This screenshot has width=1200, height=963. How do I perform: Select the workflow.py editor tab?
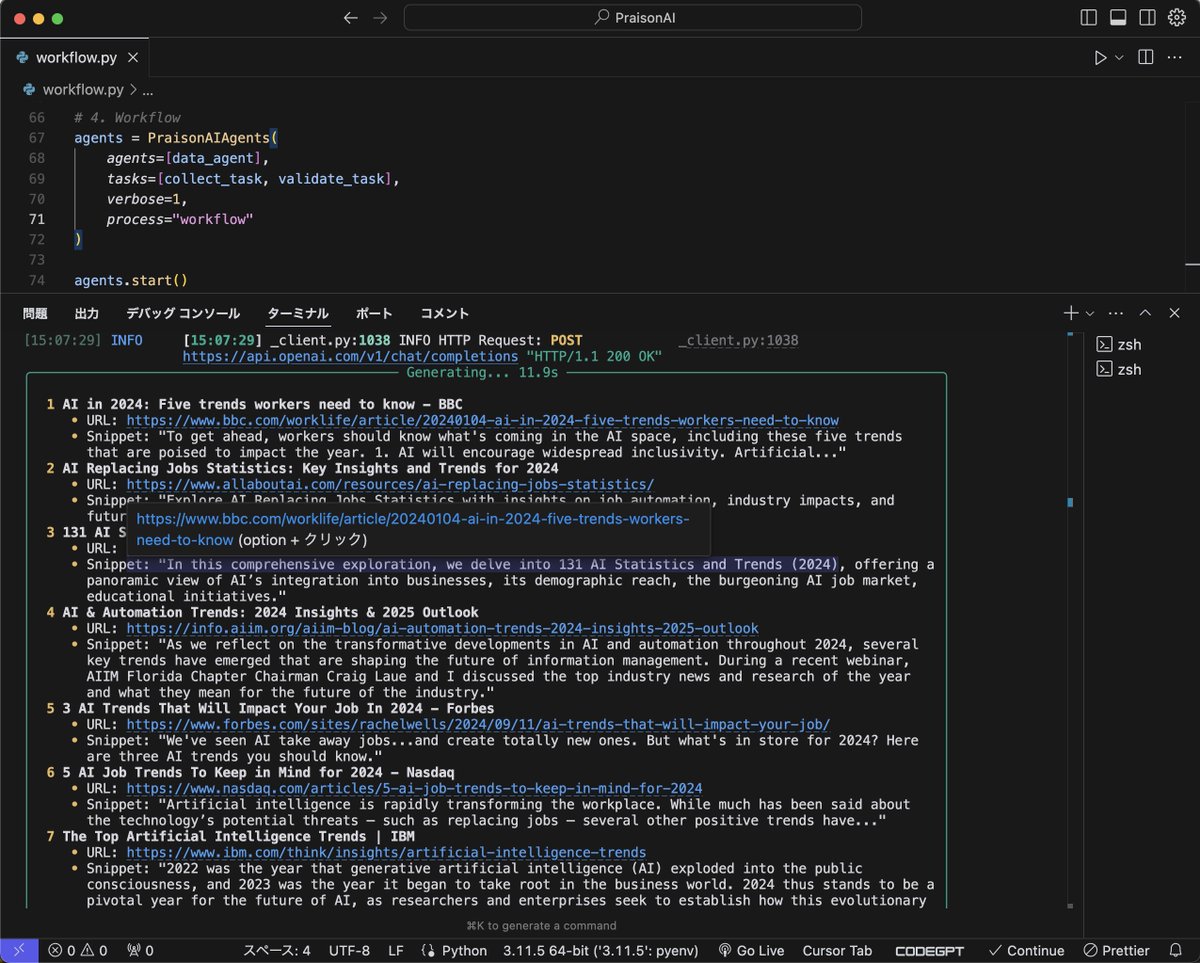click(x=76, y=58)
